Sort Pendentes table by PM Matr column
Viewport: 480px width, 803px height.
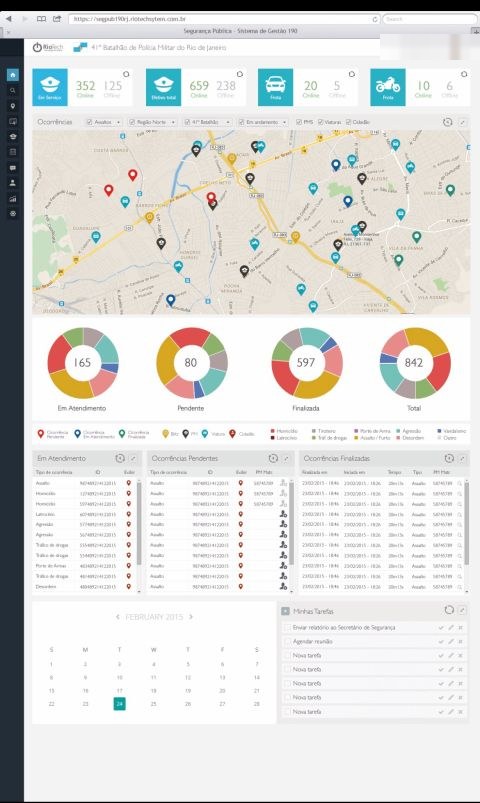click(263, 472)
